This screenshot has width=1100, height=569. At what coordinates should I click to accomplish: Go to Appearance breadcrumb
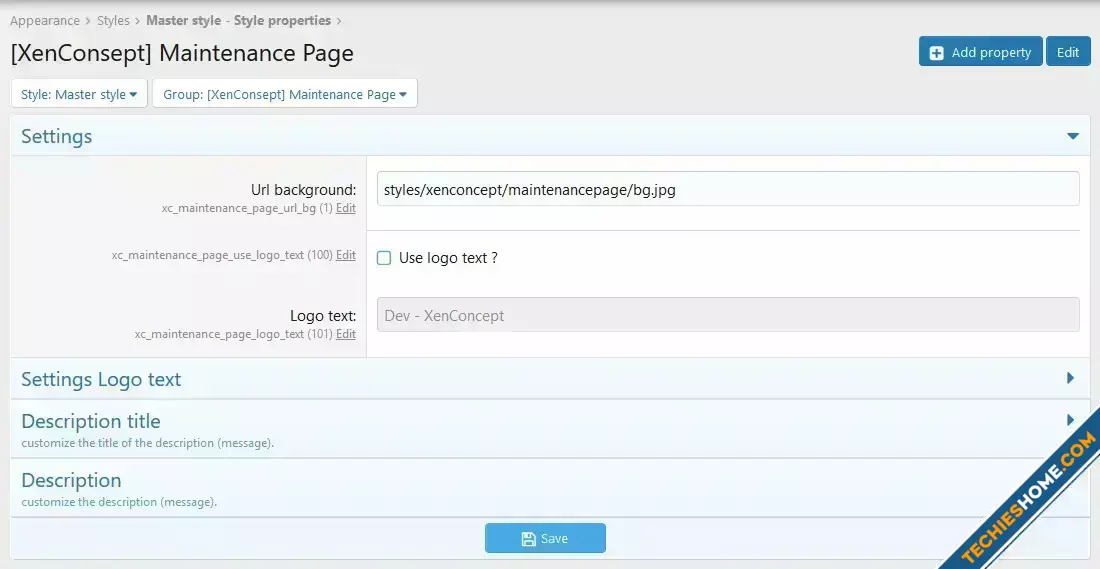pyautogui.click(x=44, y=20)
